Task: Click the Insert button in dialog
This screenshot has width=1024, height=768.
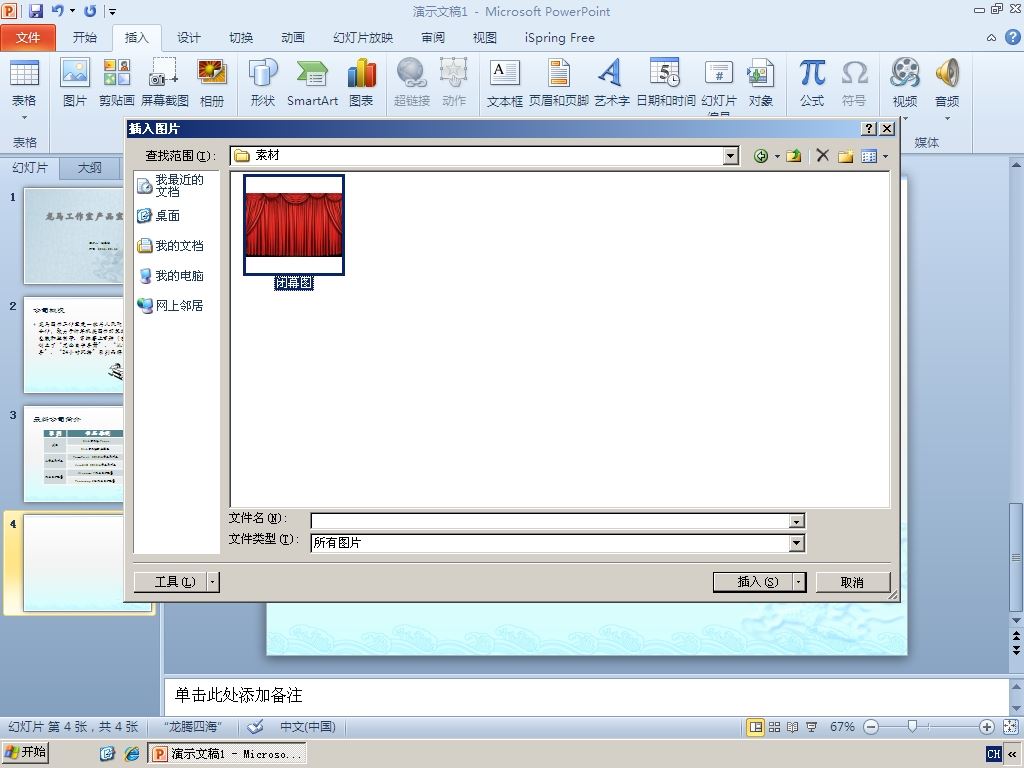Action: [753, 582]
